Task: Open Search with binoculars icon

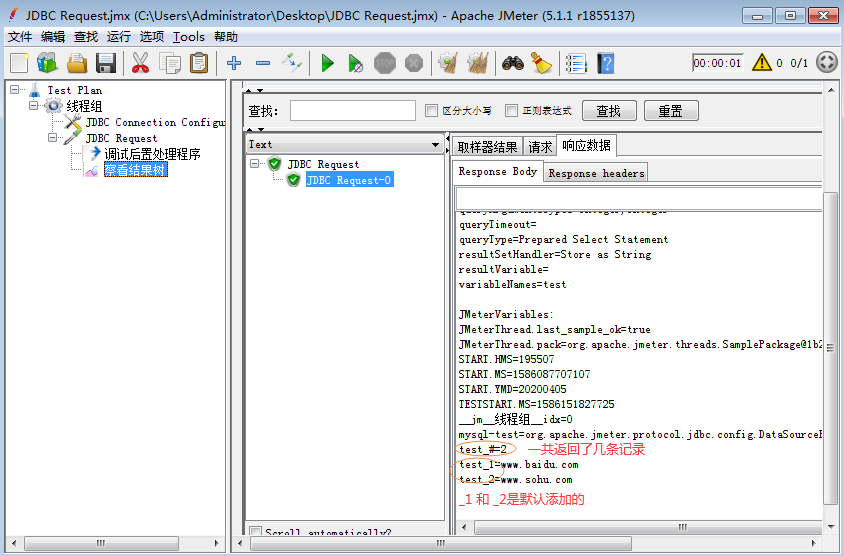Action: point(513,63)
